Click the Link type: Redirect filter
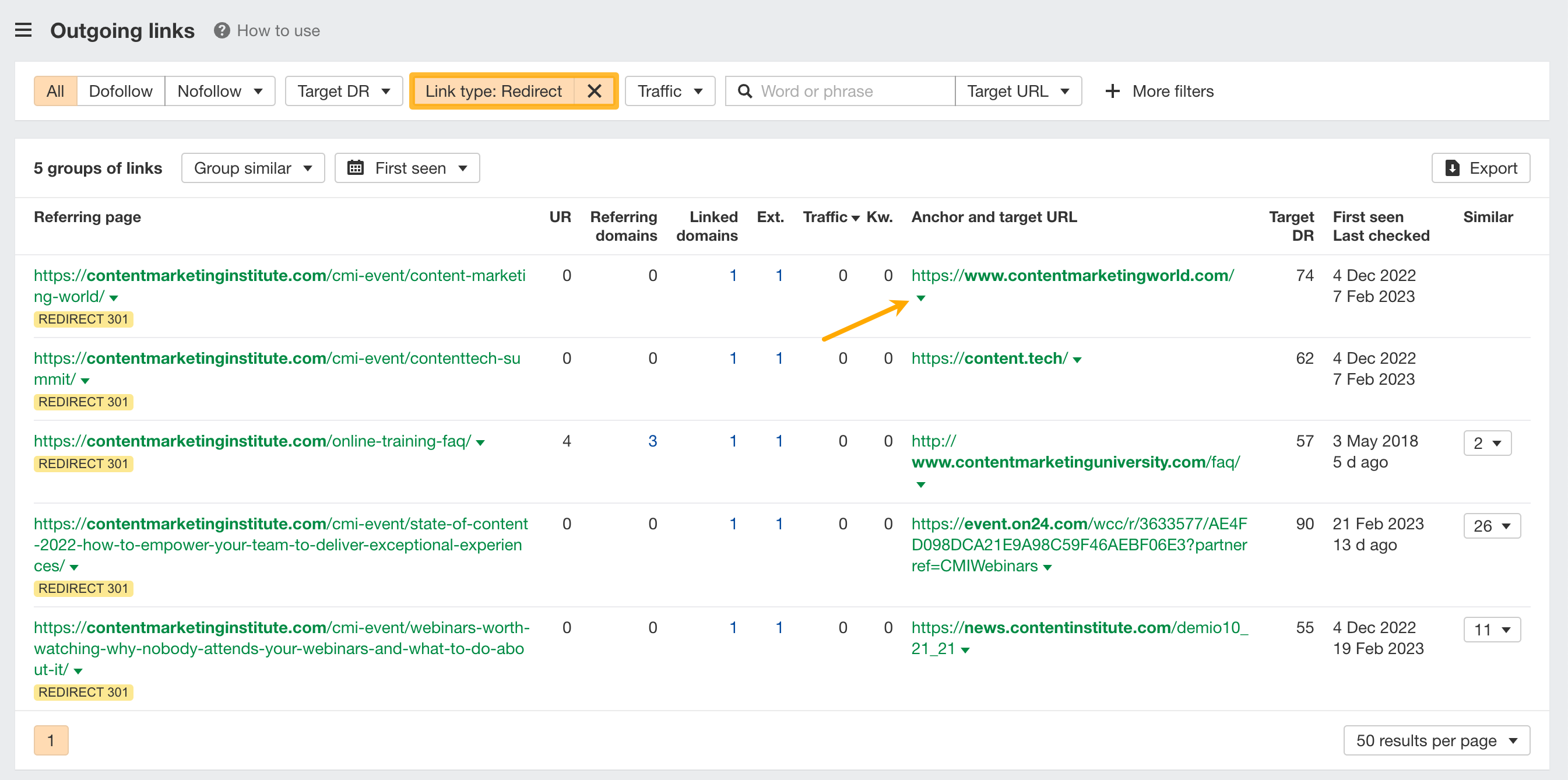This screenshot has width=1568, height=780. tap(494, 92)
